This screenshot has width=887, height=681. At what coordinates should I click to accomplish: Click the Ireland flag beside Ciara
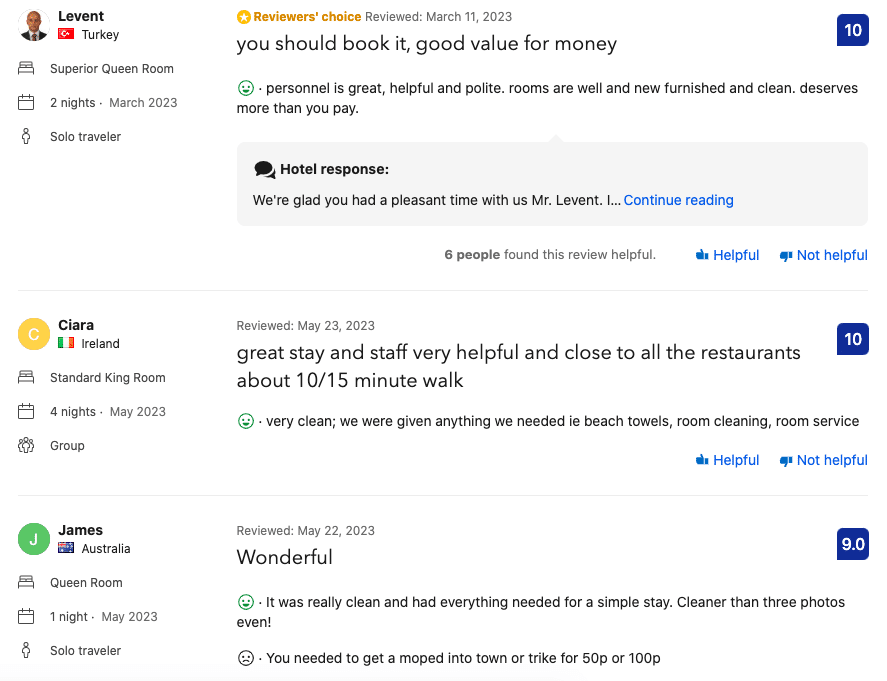[65, 343]
